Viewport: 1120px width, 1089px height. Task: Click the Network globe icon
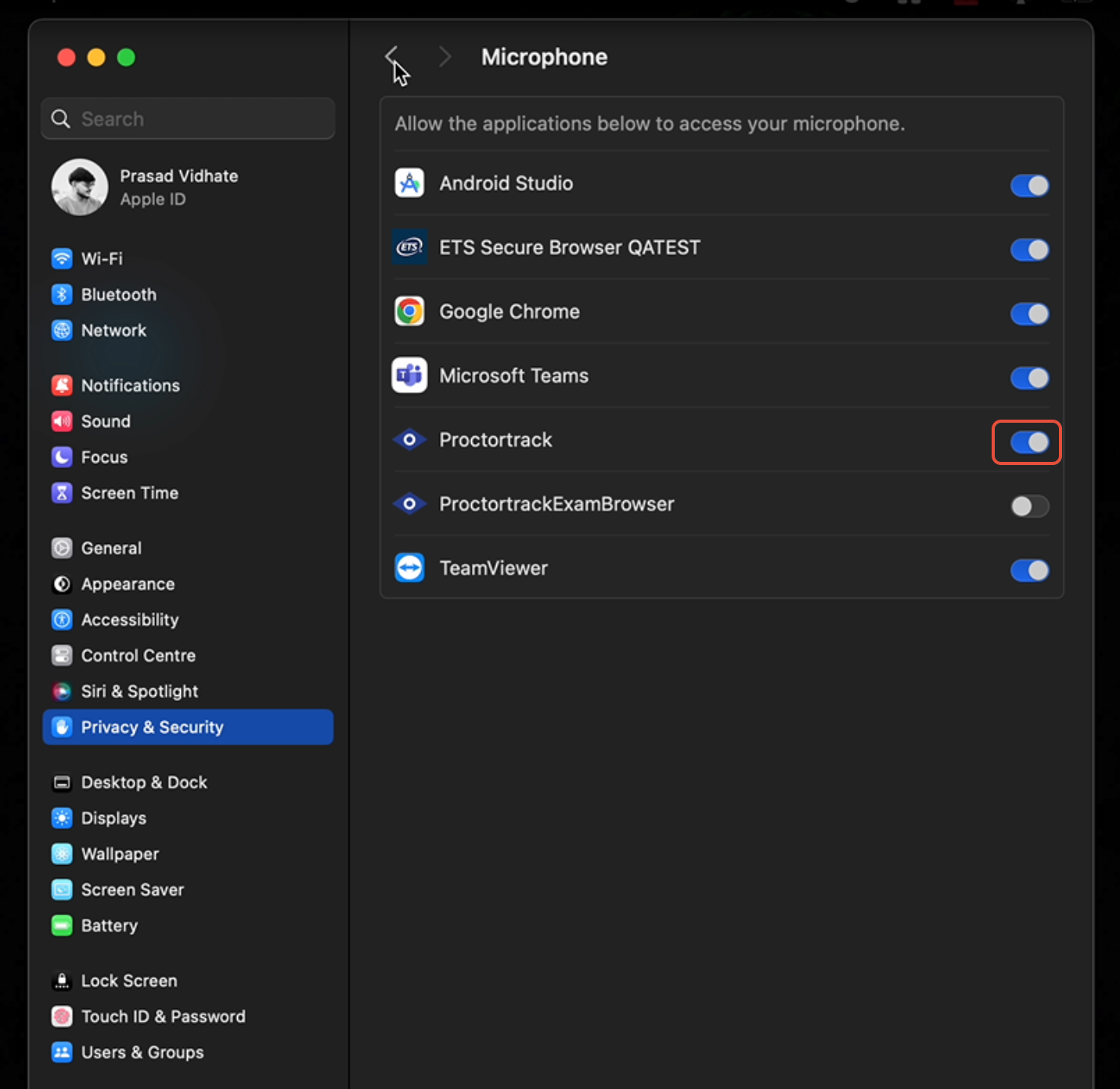[x=62, y=330]
